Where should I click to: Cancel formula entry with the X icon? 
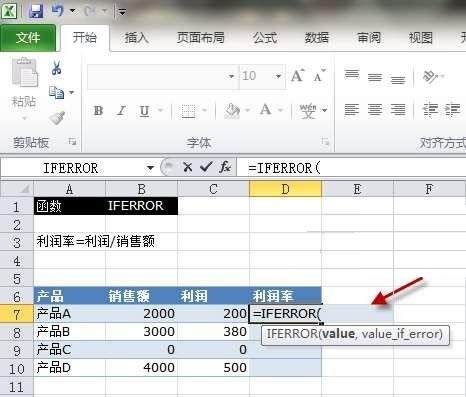click(188, 167)
